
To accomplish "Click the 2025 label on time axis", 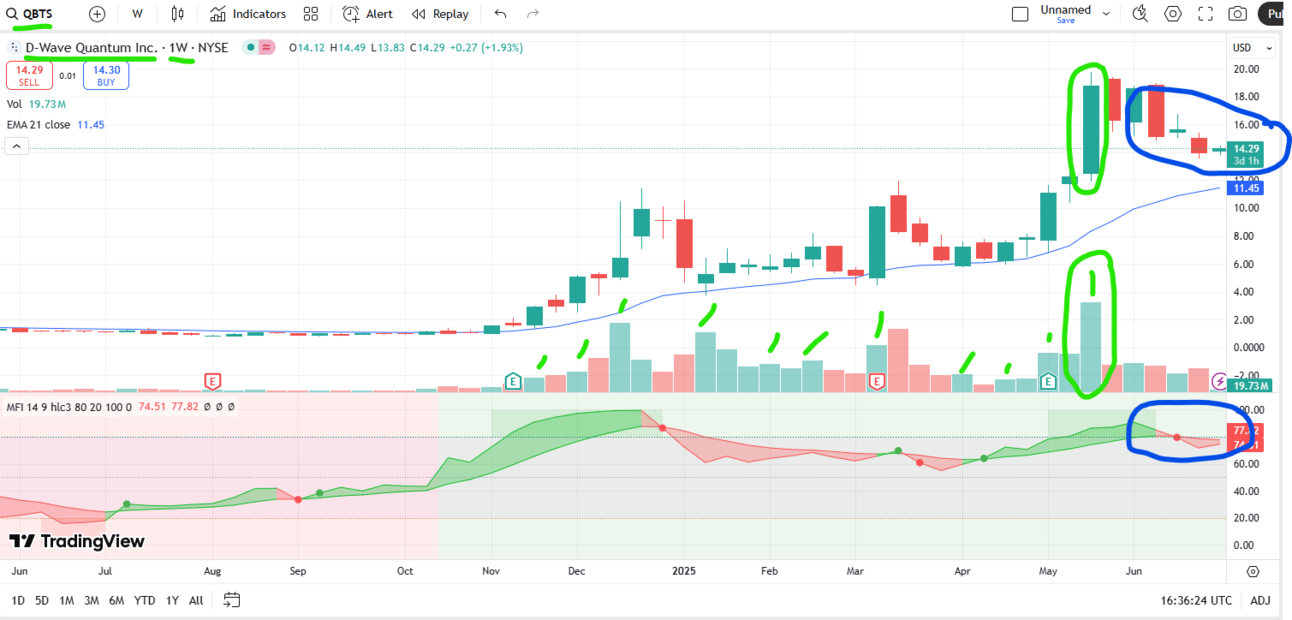I will (x=684, y=571).
